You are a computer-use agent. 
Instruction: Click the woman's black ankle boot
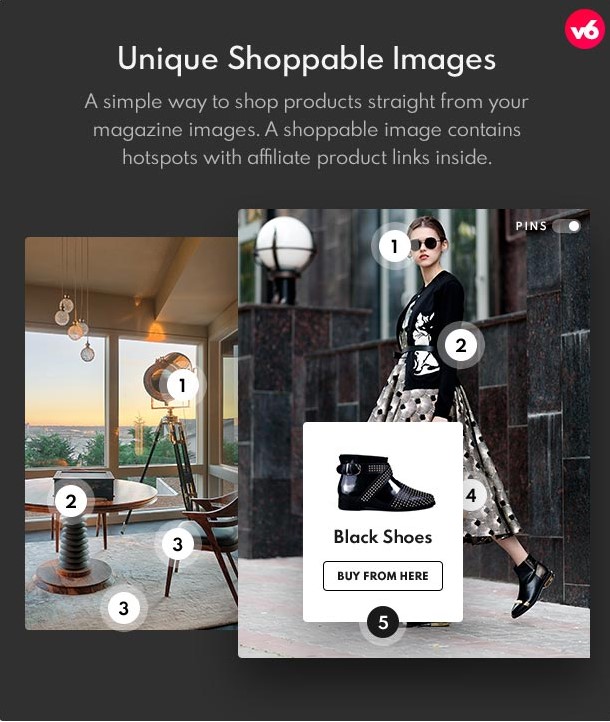(x=532, y=586)
